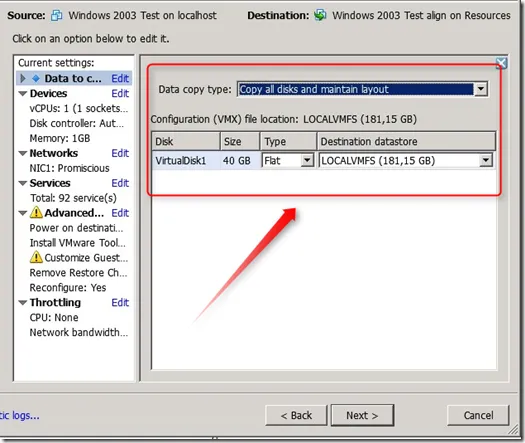This screenshot has height=443, width=525.
Task: Edit the Throttling settings
Action: pyautogui.click(x=120, y=302)
